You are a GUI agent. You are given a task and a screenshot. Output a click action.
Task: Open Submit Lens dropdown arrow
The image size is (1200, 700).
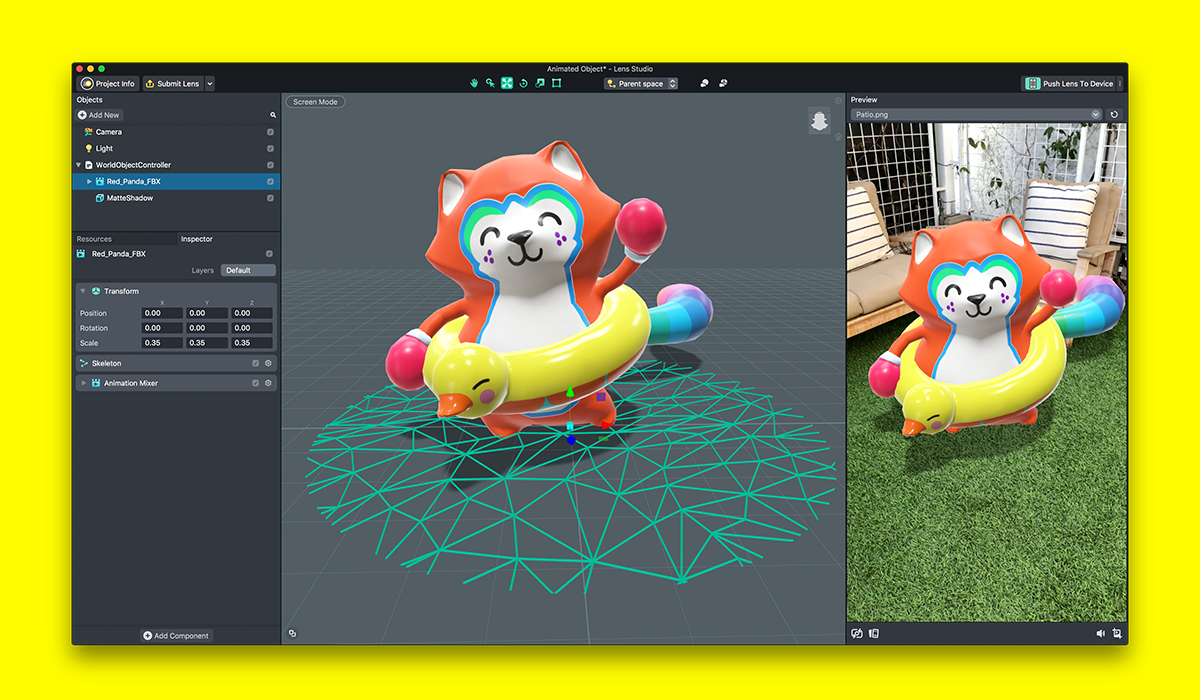click(x=209, y=84)
